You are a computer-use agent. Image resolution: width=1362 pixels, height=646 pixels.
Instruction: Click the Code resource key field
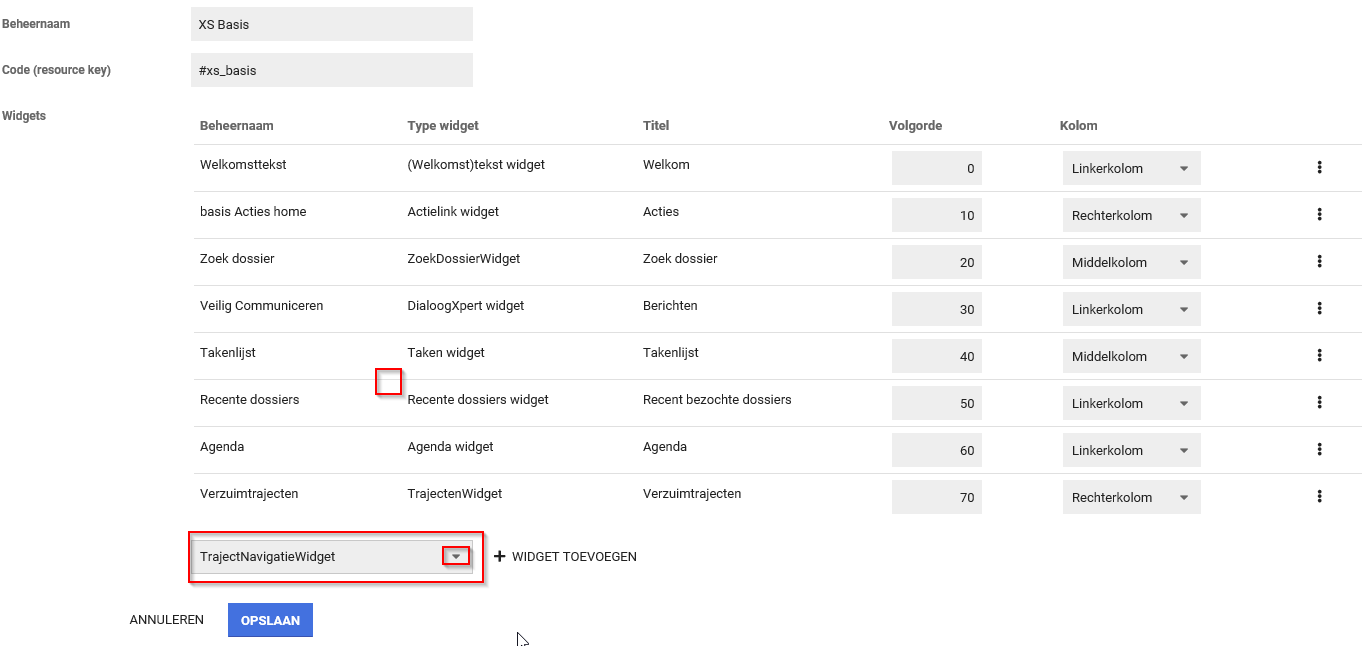point(331,71)
